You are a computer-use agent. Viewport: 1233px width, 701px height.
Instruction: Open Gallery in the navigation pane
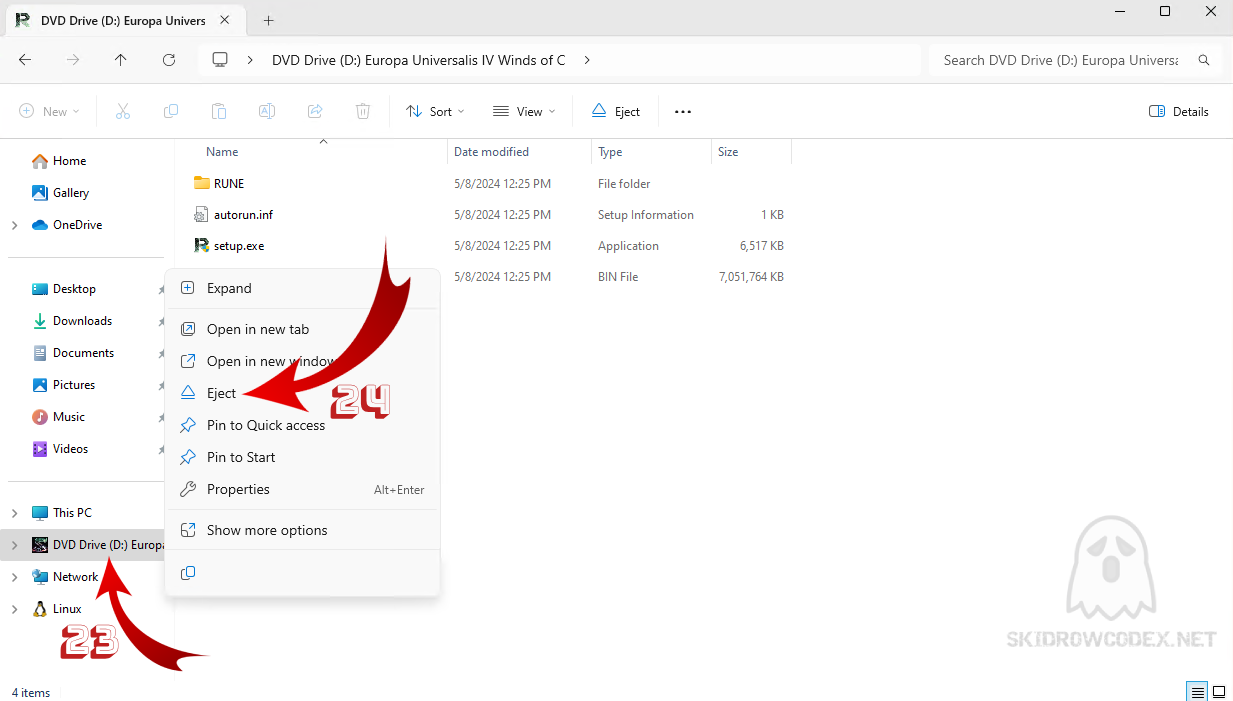(x=61, y=193)
